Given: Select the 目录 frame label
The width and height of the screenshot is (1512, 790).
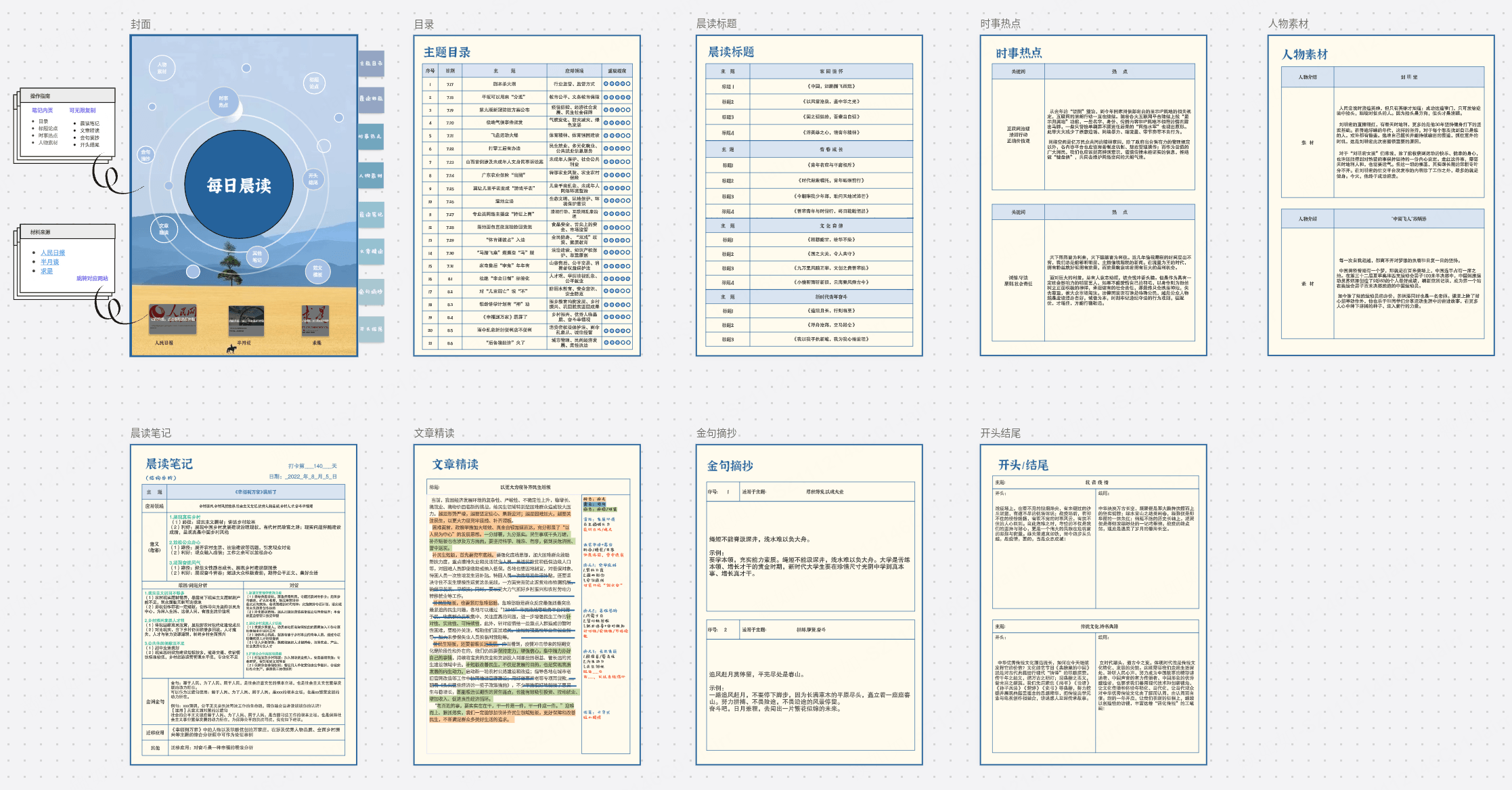Looking at the screenshot, I should pos(424,24).
